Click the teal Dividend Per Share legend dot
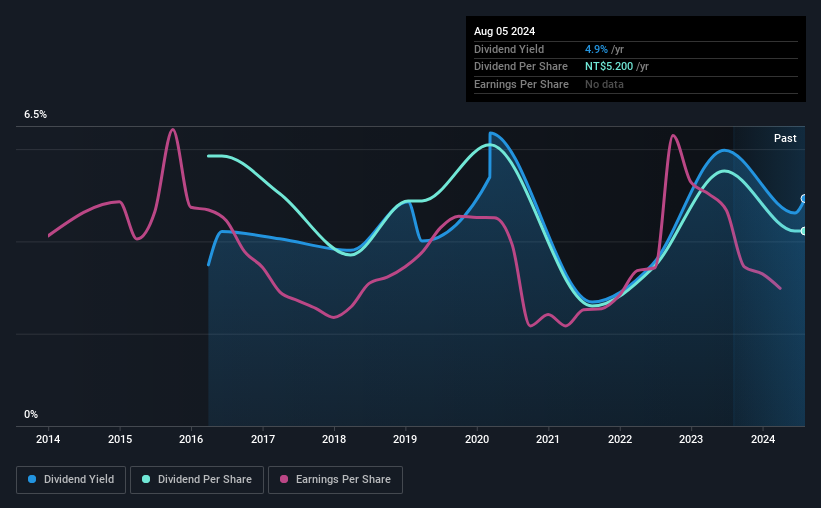The width and height of the screenshot is (821, 508). 146,479
